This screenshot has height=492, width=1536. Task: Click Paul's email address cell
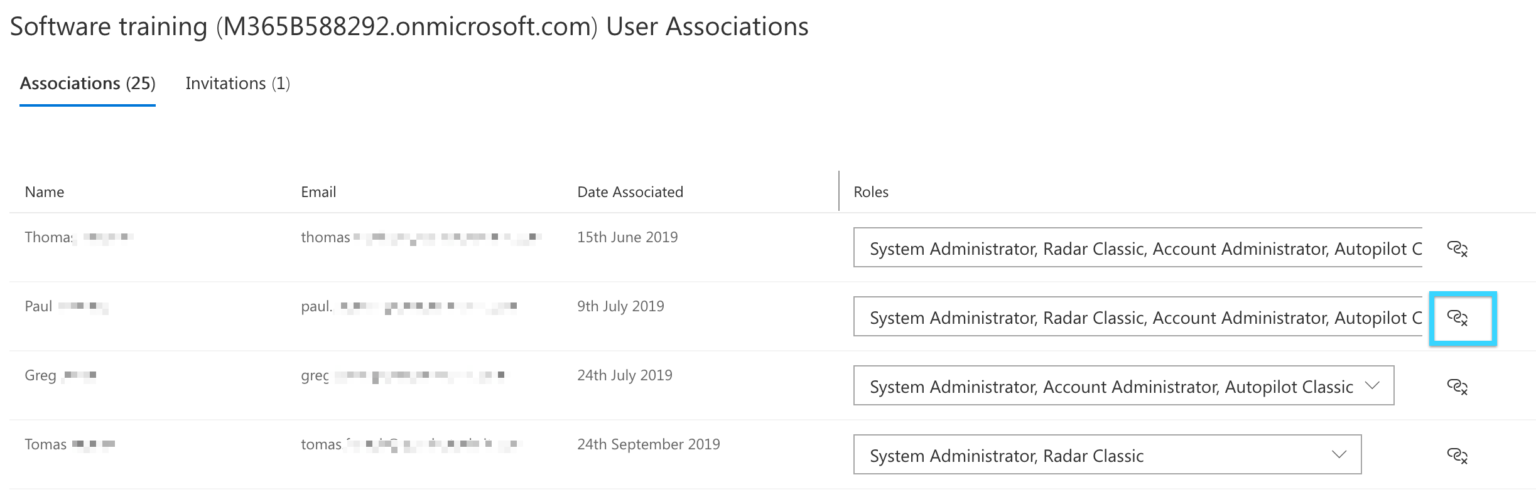pos(408,307)
